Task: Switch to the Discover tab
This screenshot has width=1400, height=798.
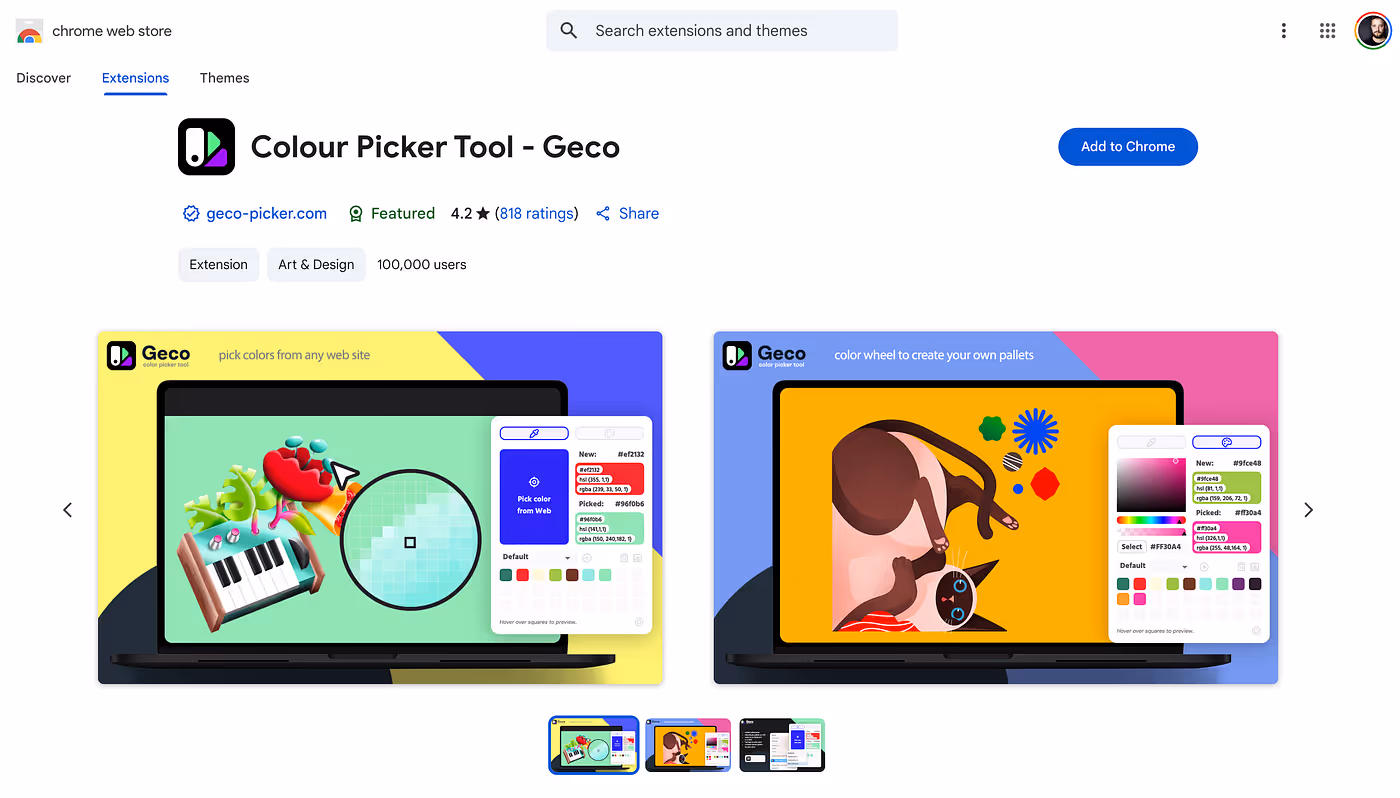Action: (44, 78)
